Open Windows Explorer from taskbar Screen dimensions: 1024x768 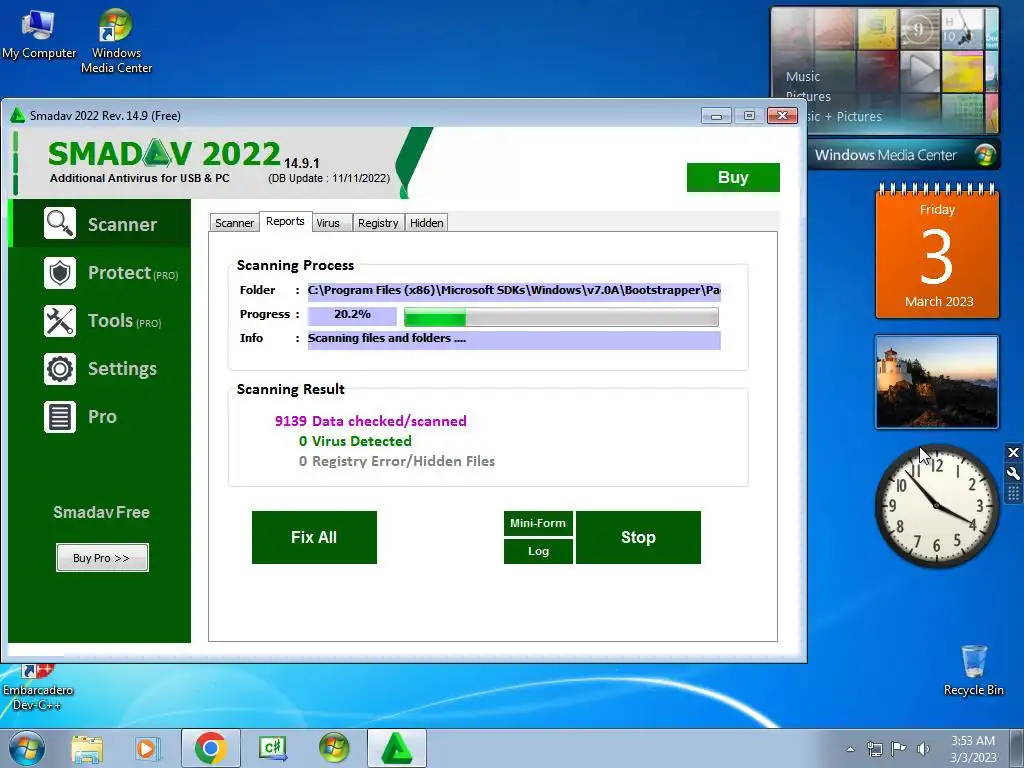click(87, 748)
